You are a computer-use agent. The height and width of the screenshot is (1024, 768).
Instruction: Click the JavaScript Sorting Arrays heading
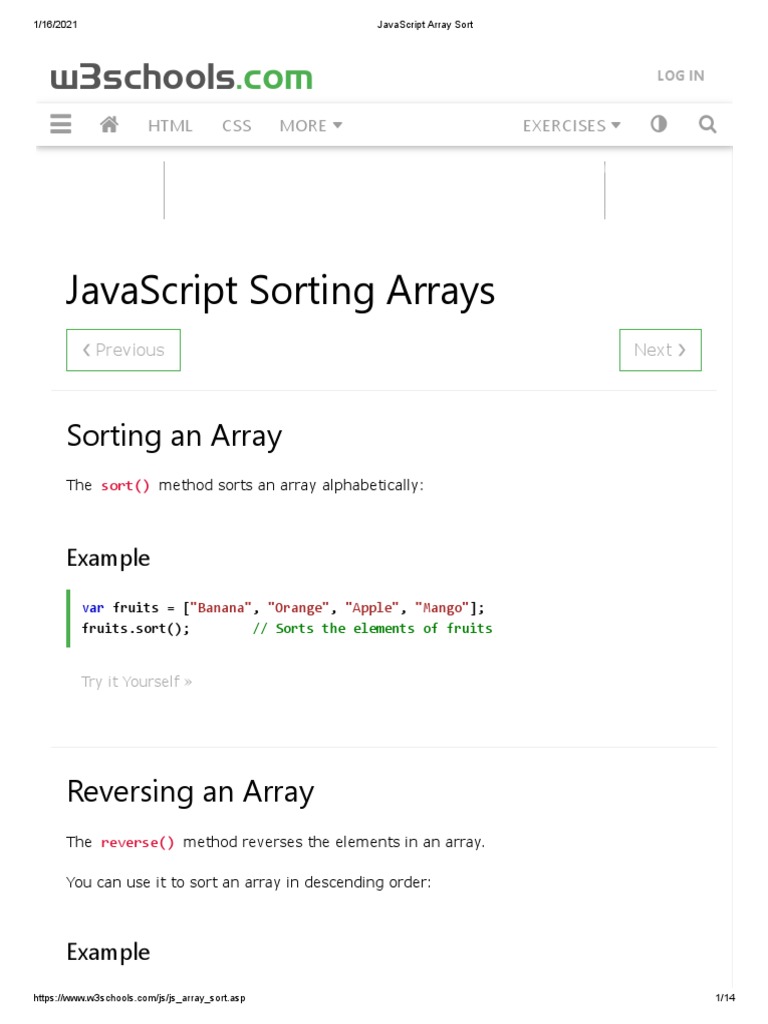pyautogui.click(x=281, y=291)
